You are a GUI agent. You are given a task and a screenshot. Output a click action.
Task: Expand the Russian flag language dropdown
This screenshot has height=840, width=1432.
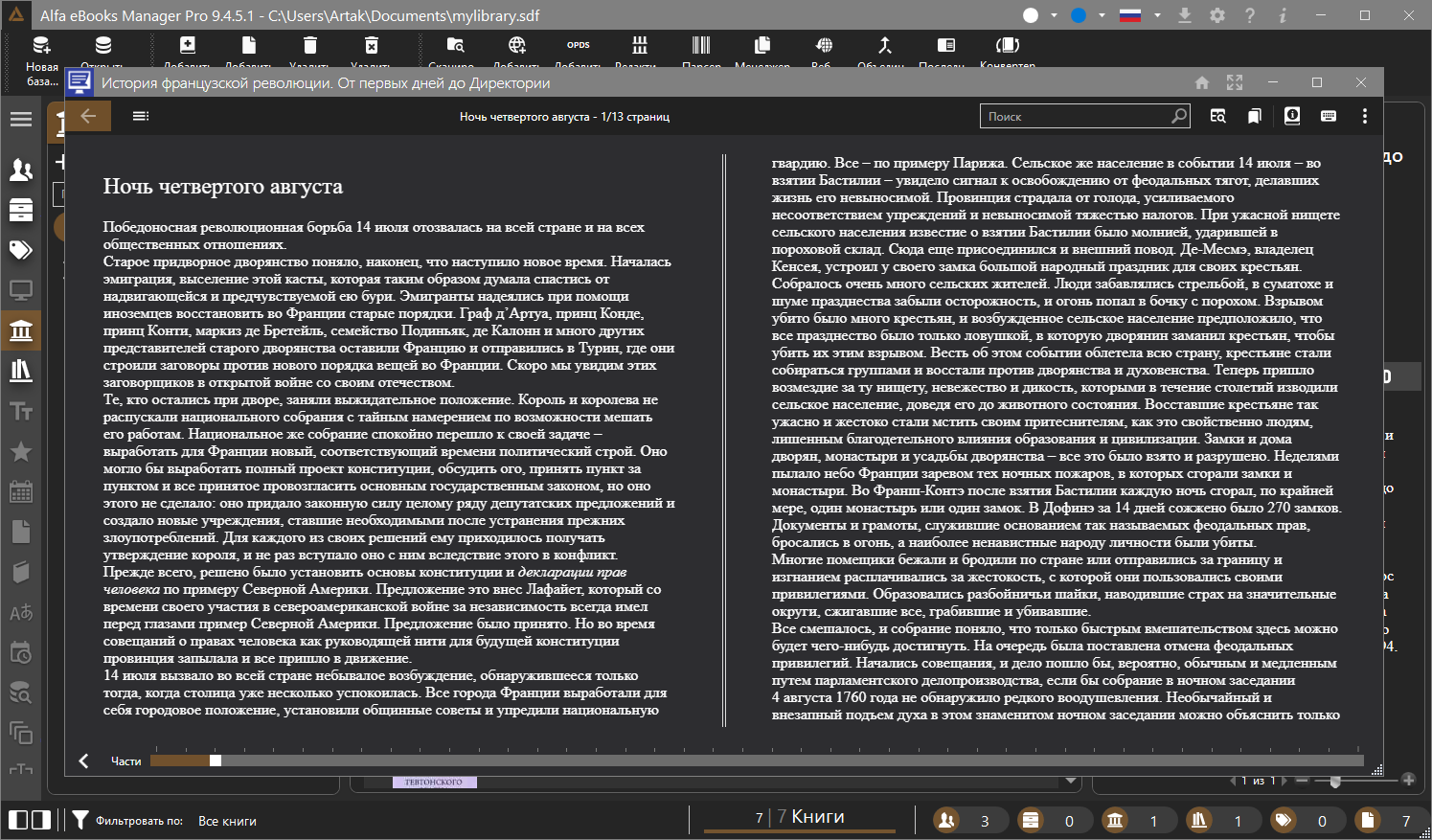[1157, 15]
